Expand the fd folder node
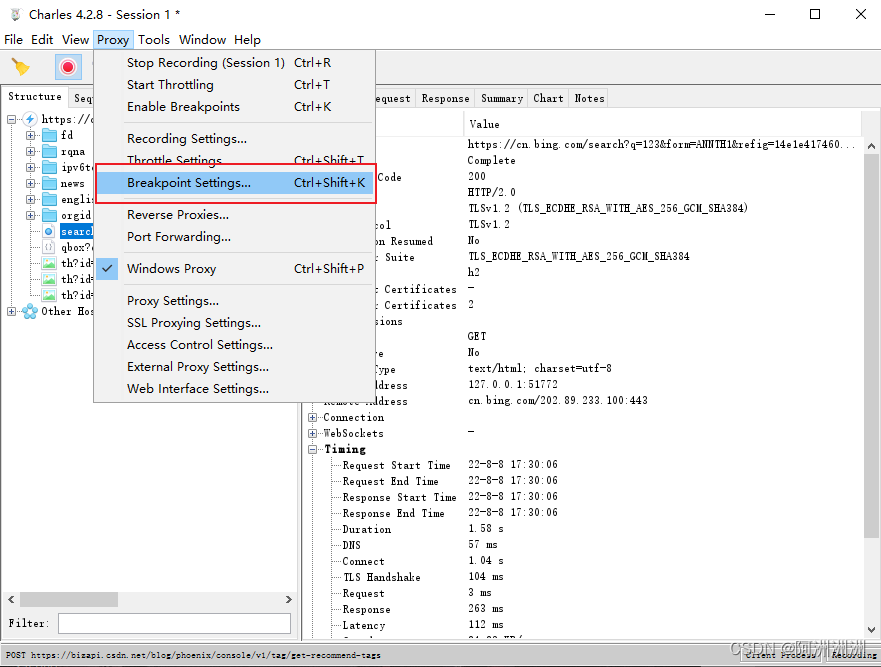881x667 pixels. (30, 135)
